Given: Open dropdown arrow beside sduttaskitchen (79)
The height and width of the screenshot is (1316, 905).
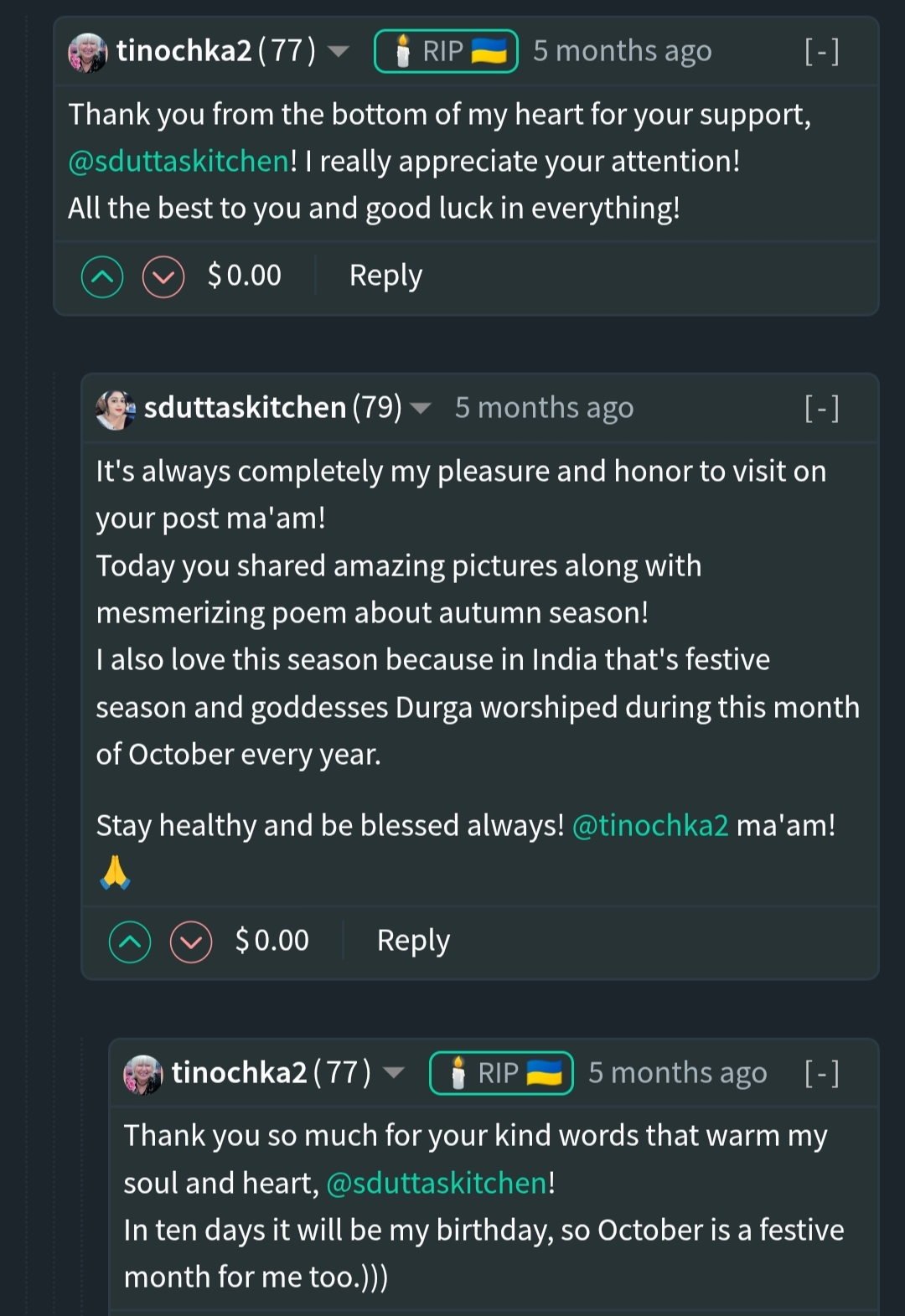Looking at the screenshot, I should (421, 409).
